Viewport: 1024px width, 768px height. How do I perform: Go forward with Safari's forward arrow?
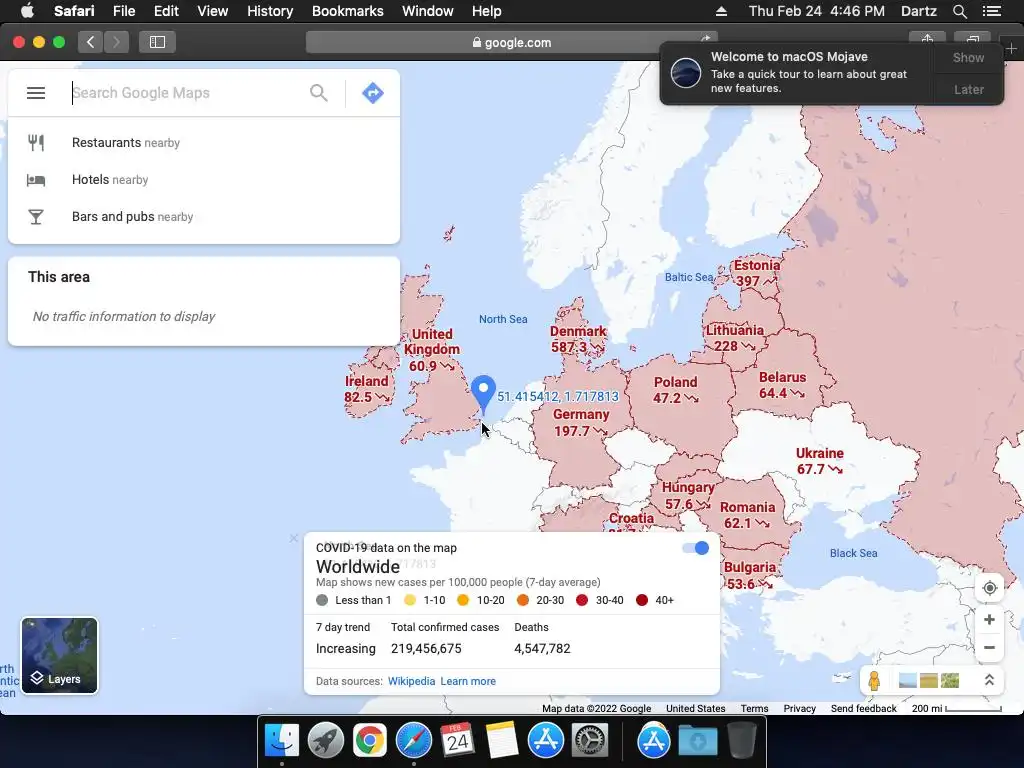pyautogui.click(x=116, y=42)
